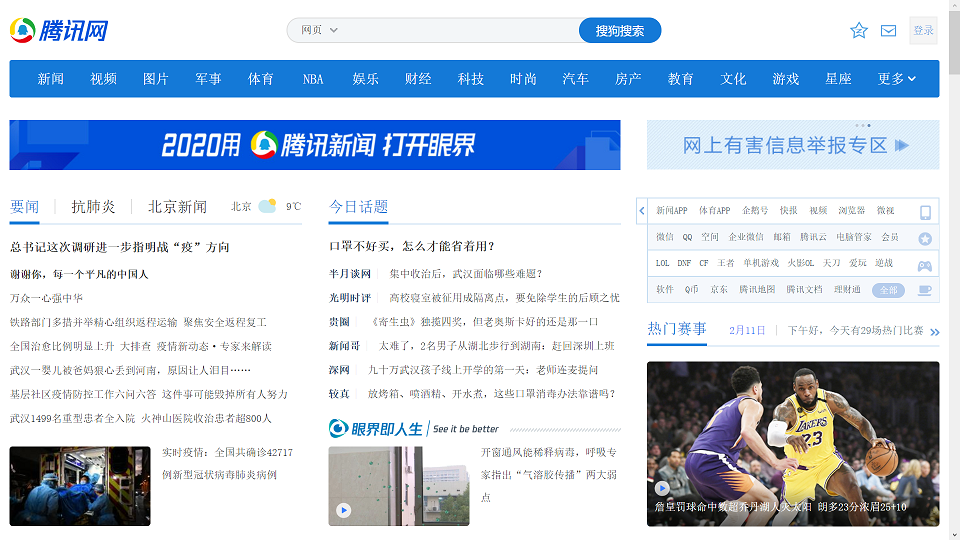
Task: Open 汽车 in the navigation bar
Action: pyautogui.click(x=576, y=79)
